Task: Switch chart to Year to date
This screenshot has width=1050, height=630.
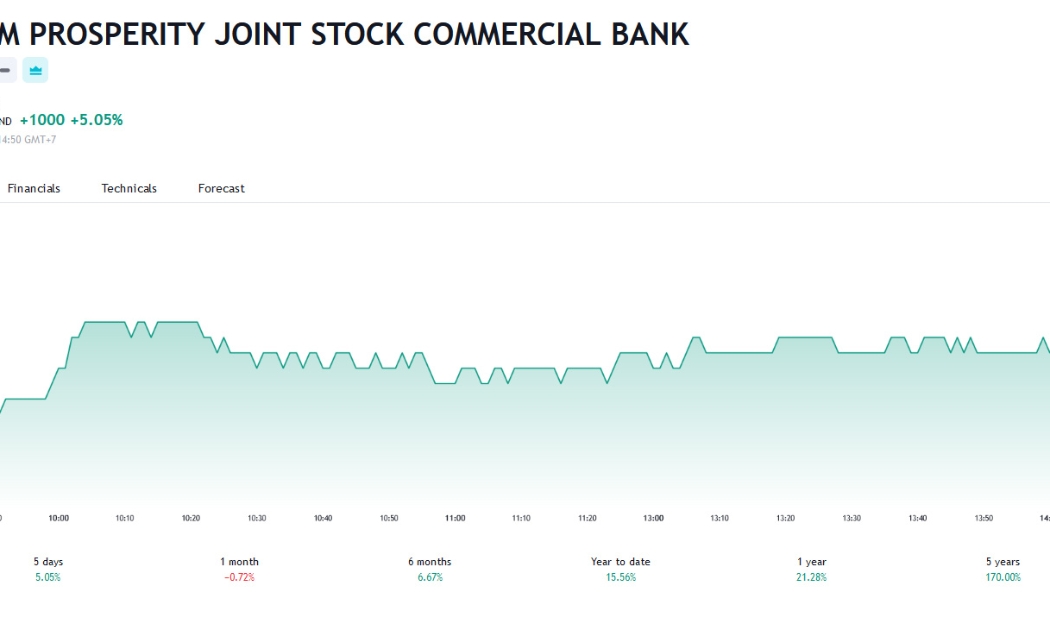Action: point(621,569)
